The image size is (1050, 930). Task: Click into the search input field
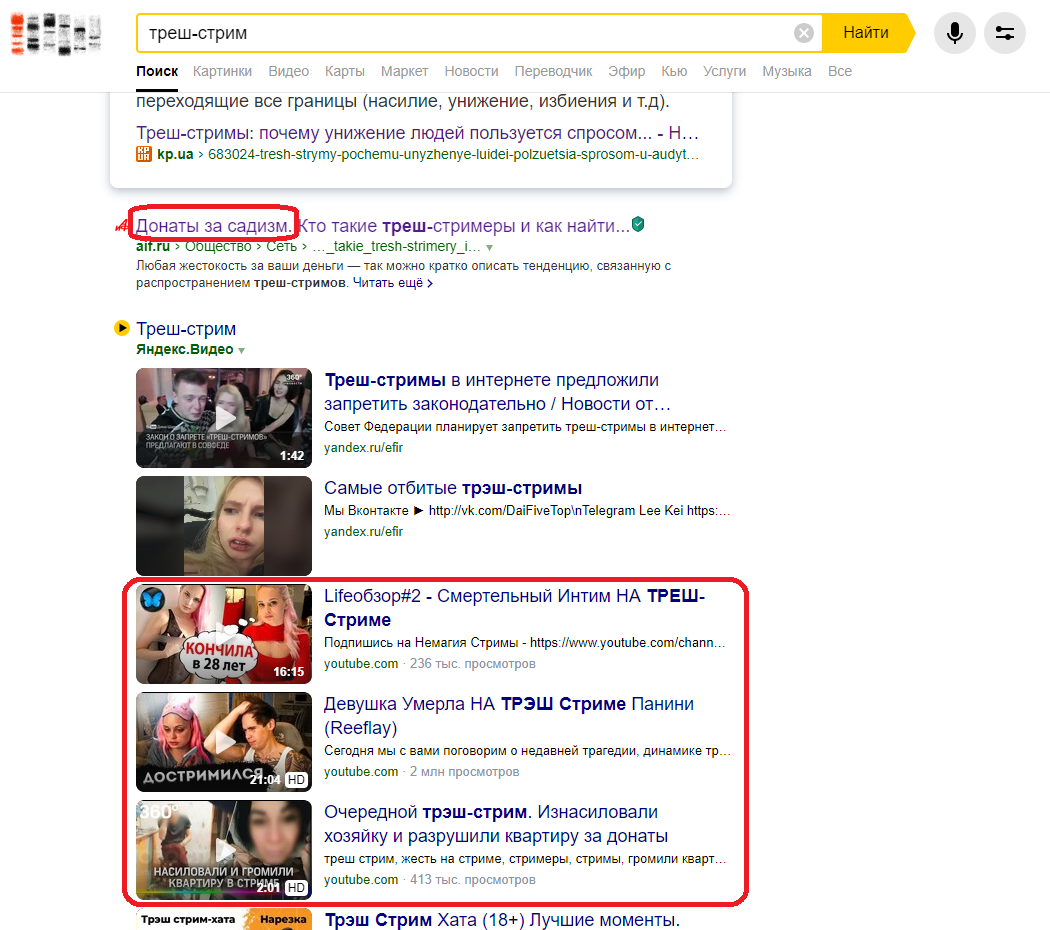click(460, 33)
